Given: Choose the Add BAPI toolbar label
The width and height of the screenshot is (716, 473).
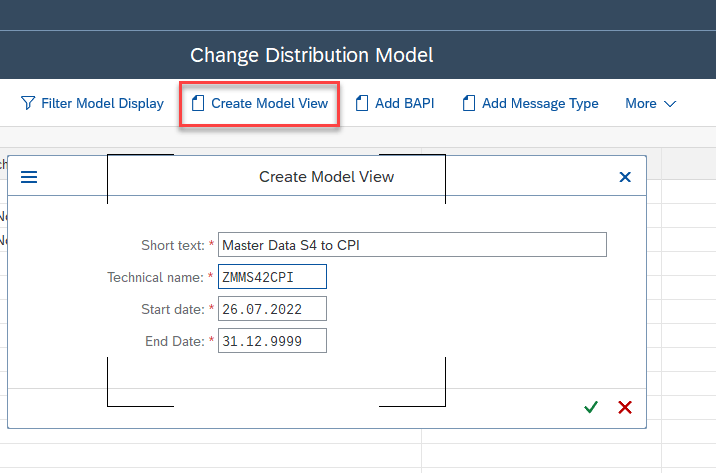Looking at the screenshot, I should (404, 104).
